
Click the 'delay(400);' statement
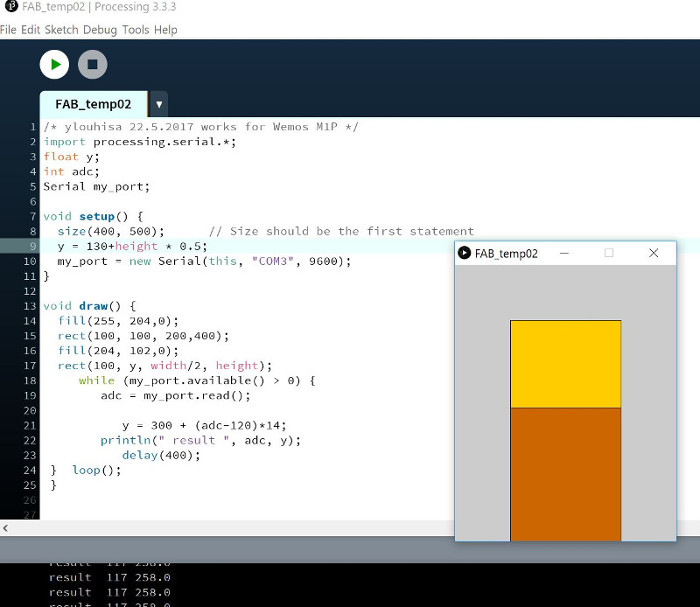(x=161, y=455)
